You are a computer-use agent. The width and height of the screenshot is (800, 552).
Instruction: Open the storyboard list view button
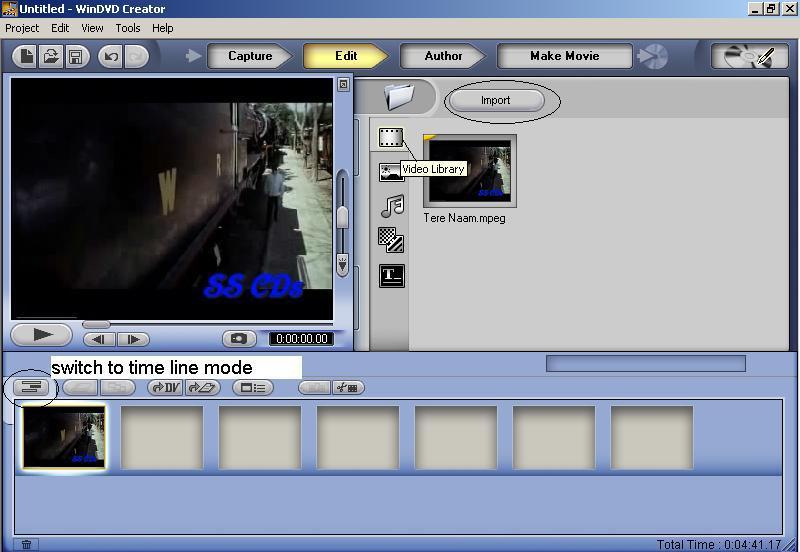tap(253, 388)
